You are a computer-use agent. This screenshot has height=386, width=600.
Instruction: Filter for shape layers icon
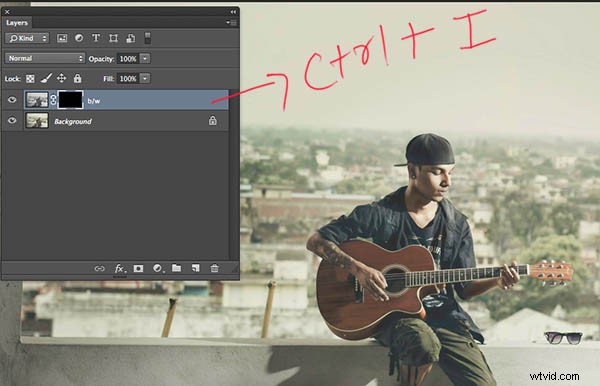coord(113,38)
